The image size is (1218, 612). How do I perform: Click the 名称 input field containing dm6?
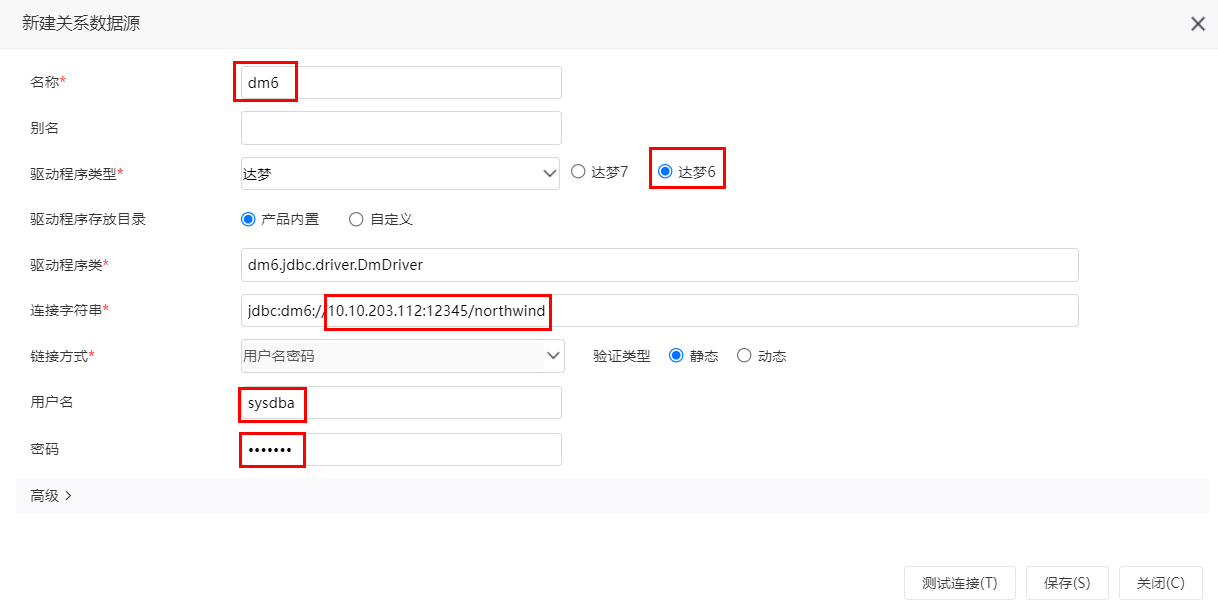tap(401, 83)
